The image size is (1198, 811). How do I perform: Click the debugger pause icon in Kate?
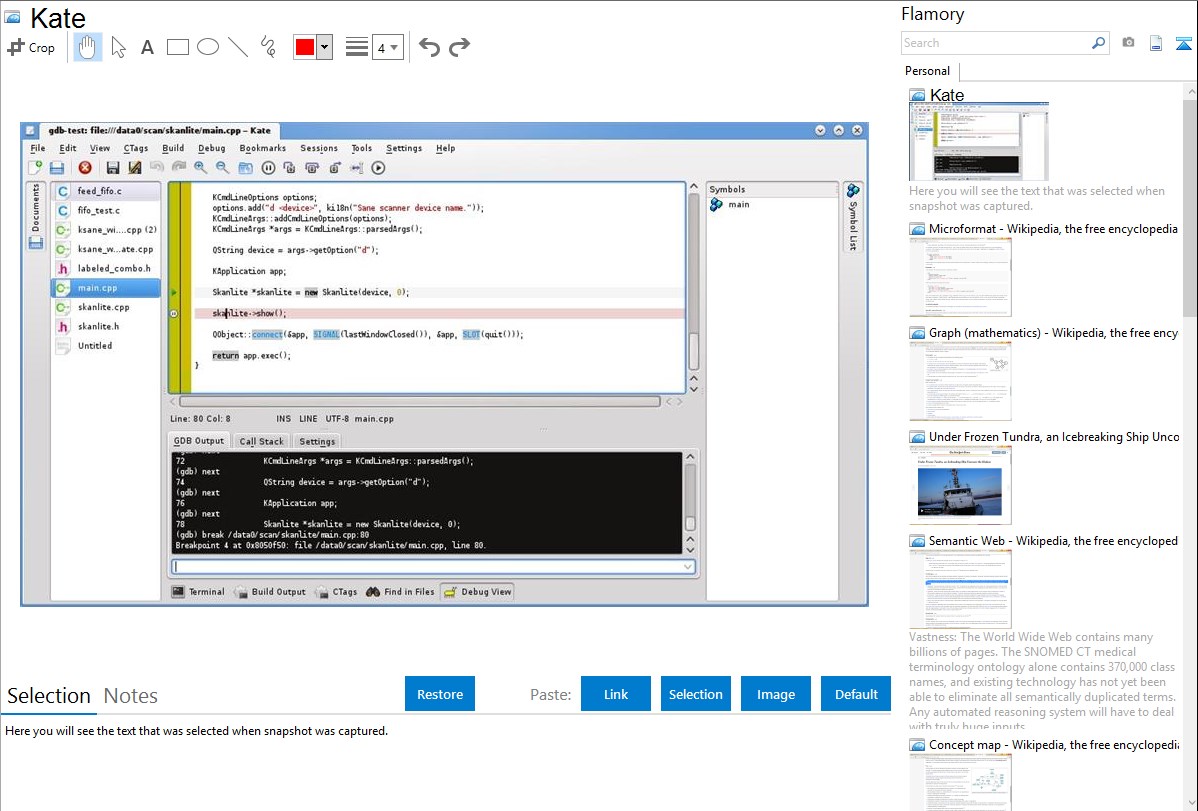coord(268,168)
